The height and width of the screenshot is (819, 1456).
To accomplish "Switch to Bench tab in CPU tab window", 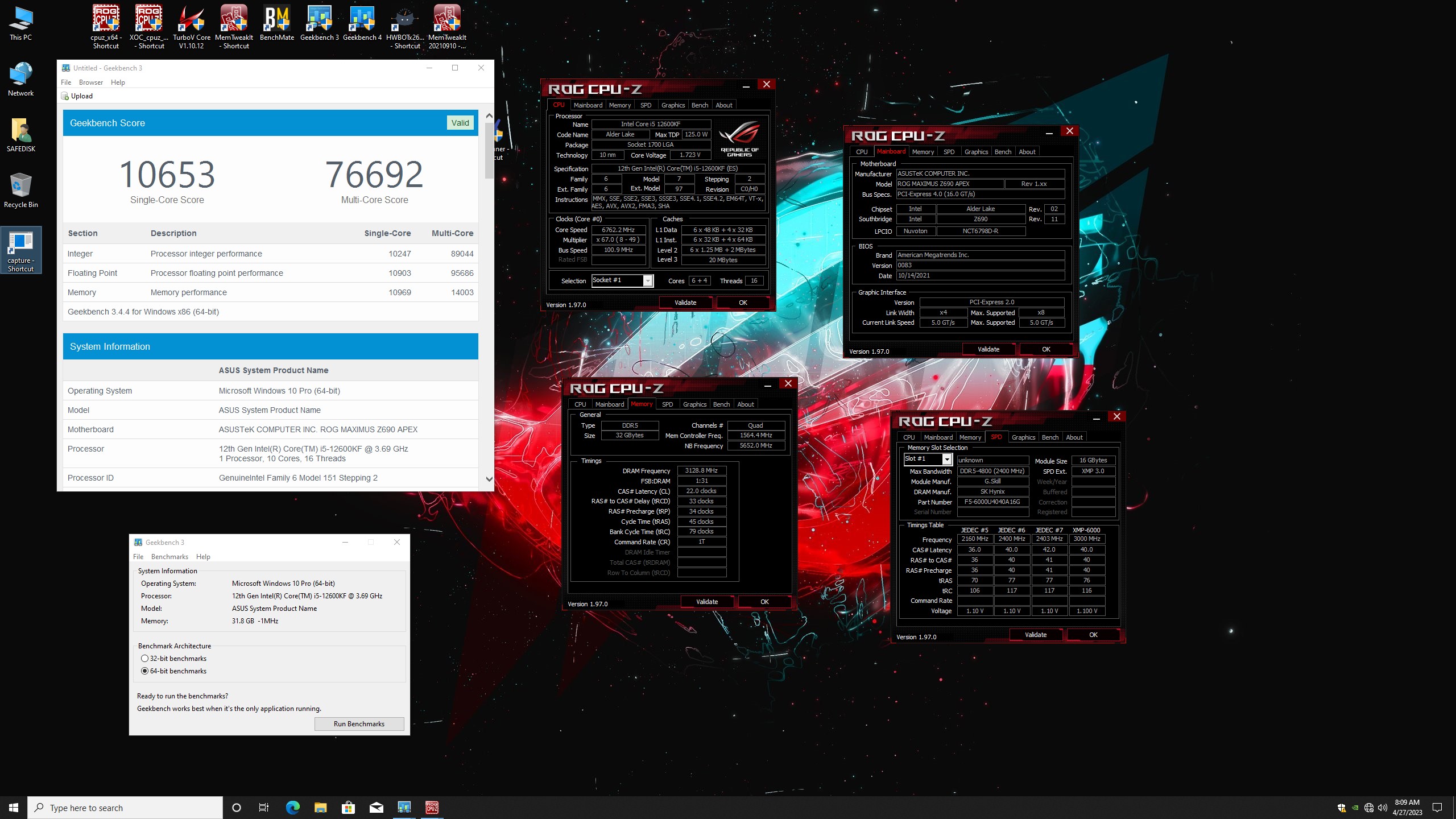I will pyautogui.click(x=700, y=105).
